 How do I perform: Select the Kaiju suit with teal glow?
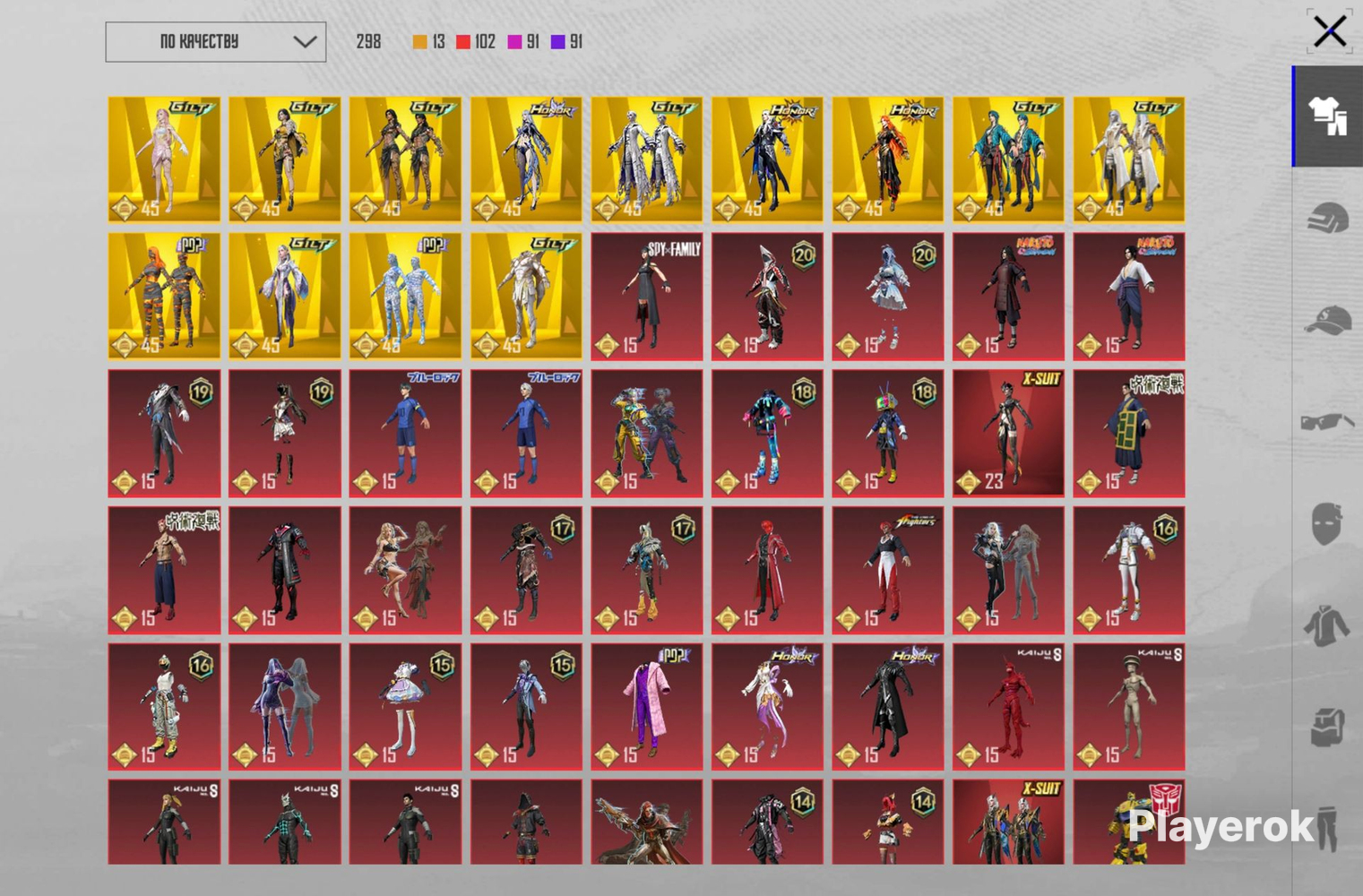[x=285, y=822]
